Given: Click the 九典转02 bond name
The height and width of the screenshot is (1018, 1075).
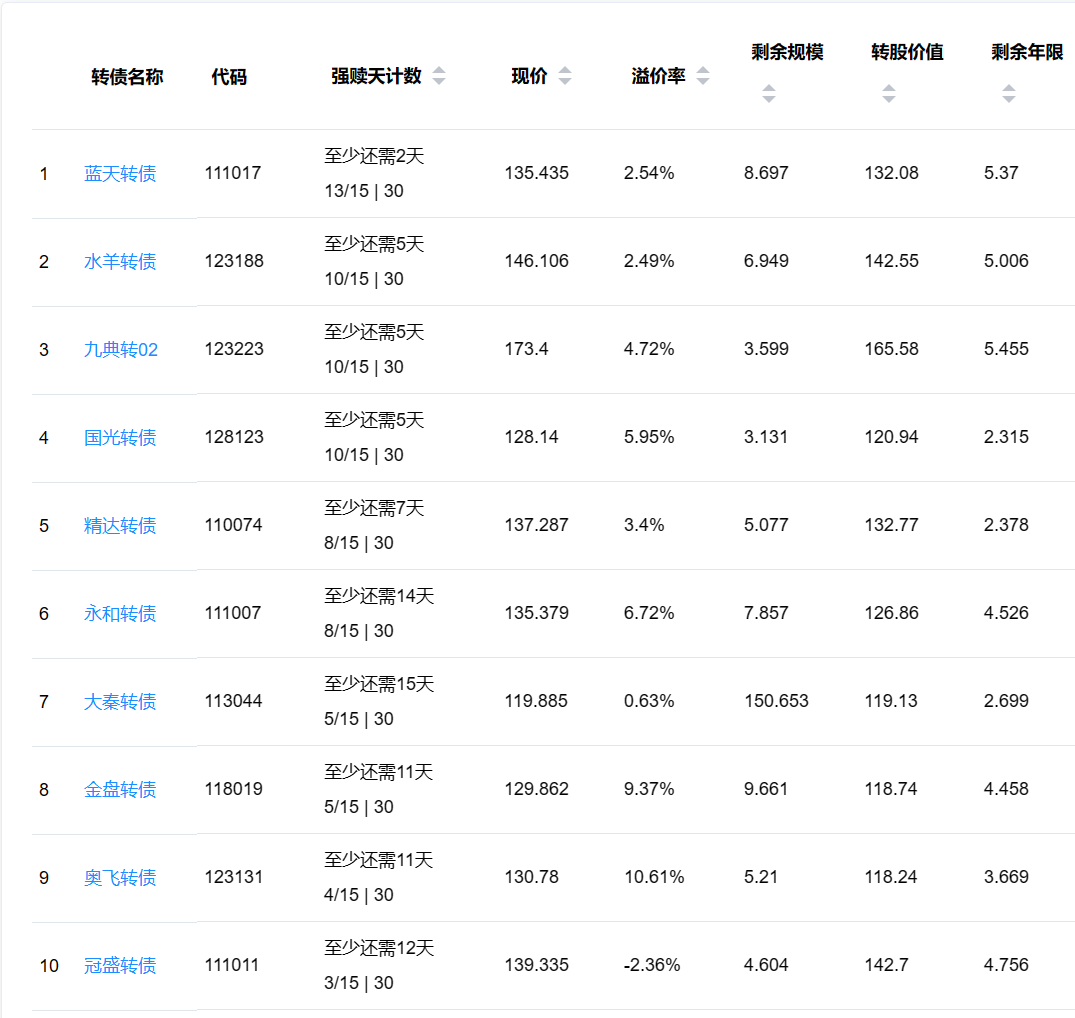Looking at the screenshot, I should pos(121,350).
